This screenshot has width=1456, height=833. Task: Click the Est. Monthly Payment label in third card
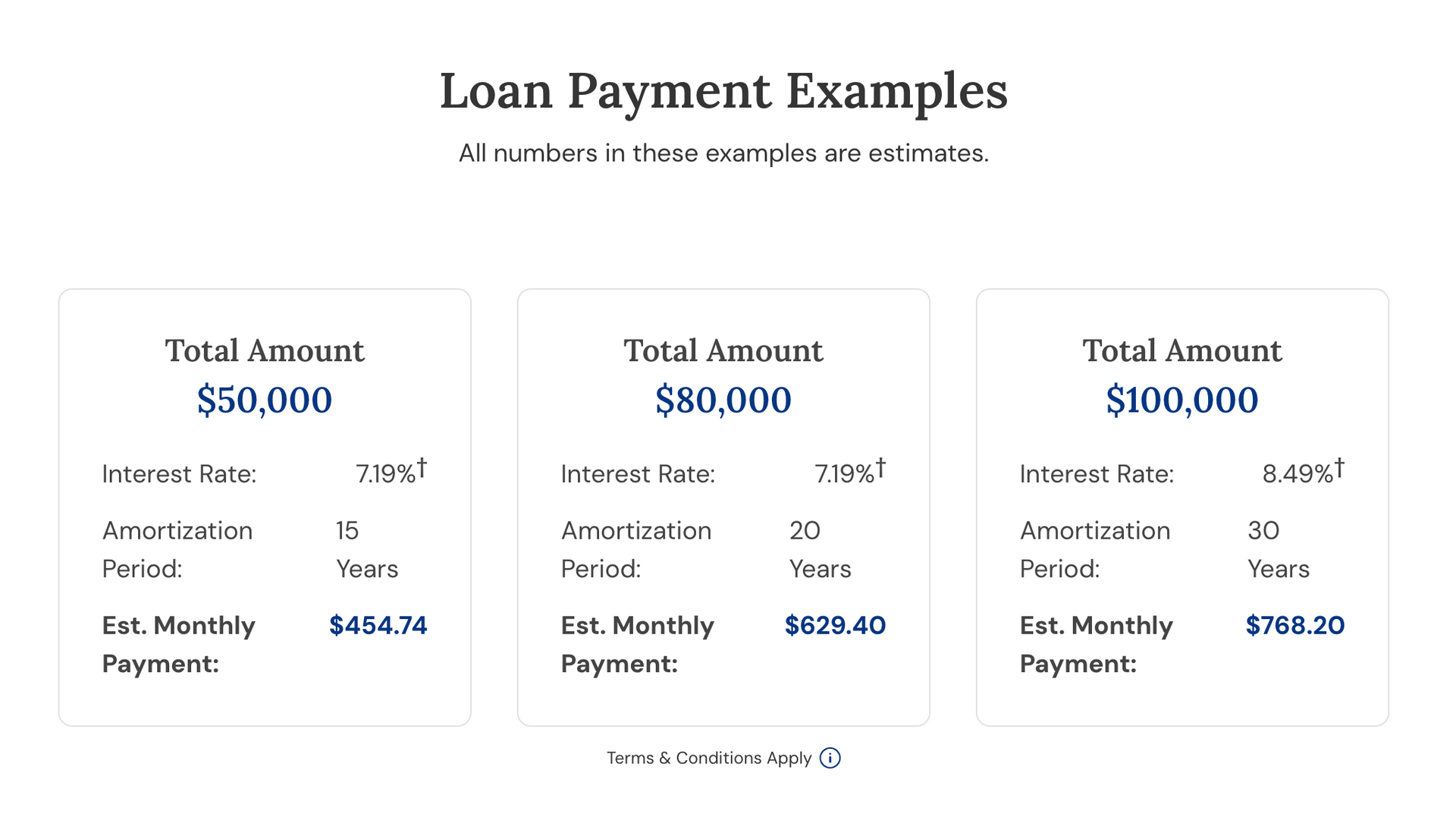coord(1097,644)
